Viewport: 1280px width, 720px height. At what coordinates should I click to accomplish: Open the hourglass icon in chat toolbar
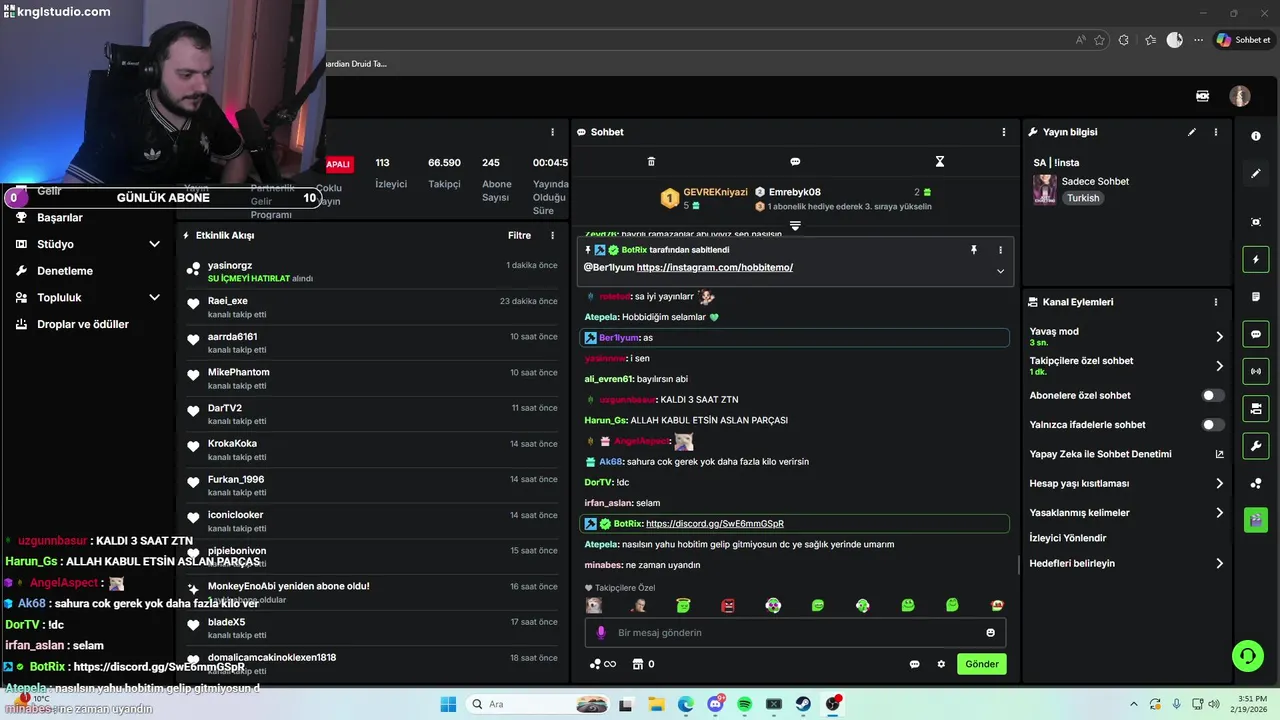[x=939, y=161]
